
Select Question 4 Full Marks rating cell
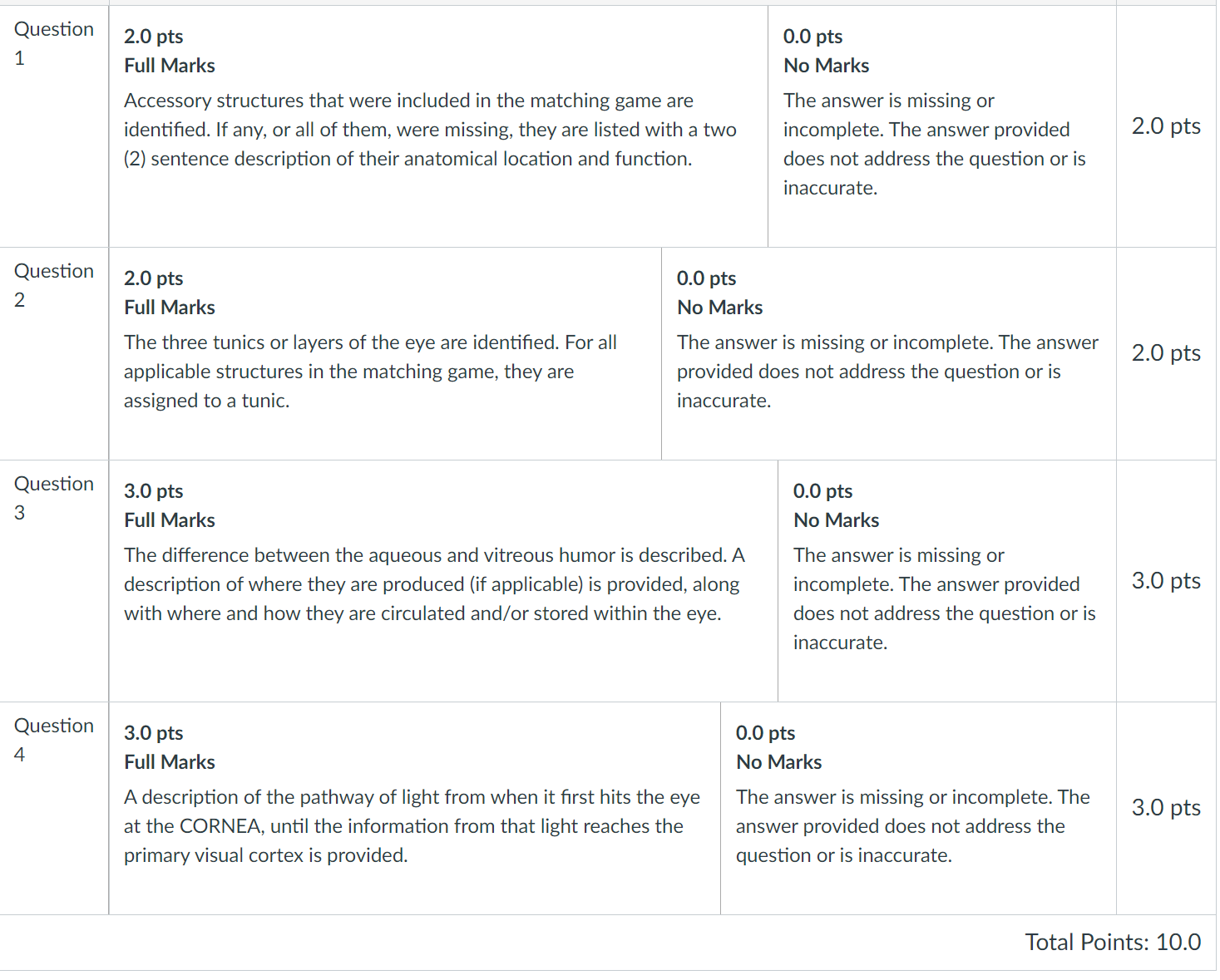[x=414, y=809]
